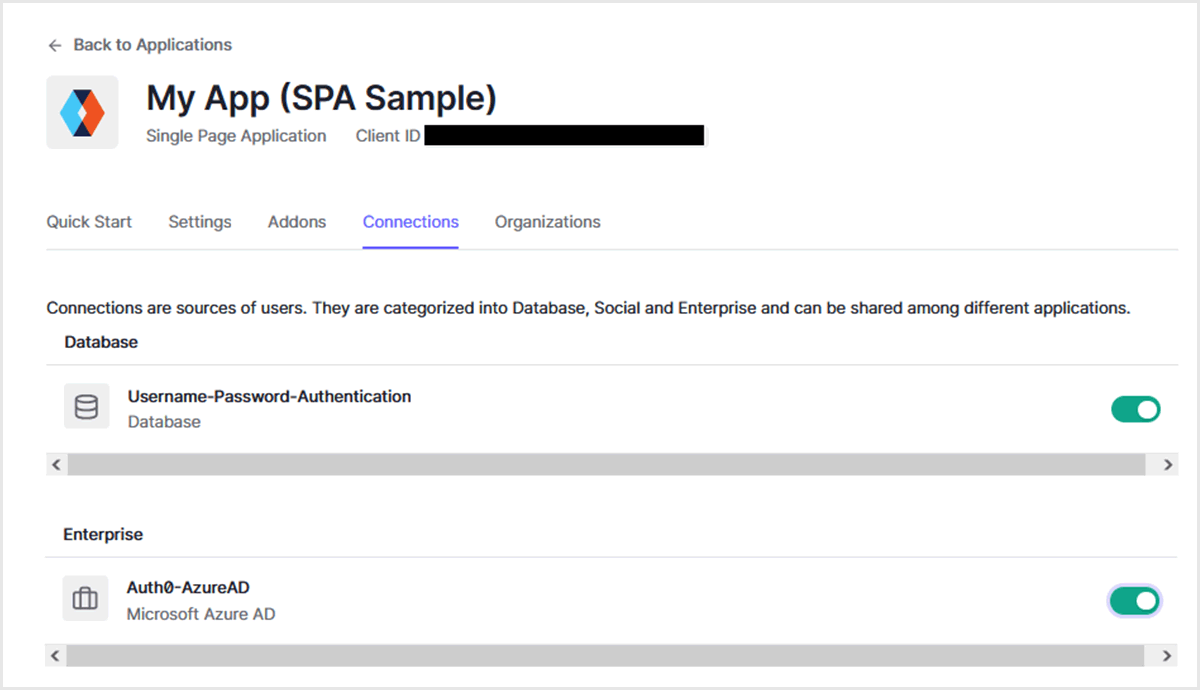Screen dimensions: 1200x690
Task: Open the Organizations tab
Action: pyautogui.click(x=548, y=222)
